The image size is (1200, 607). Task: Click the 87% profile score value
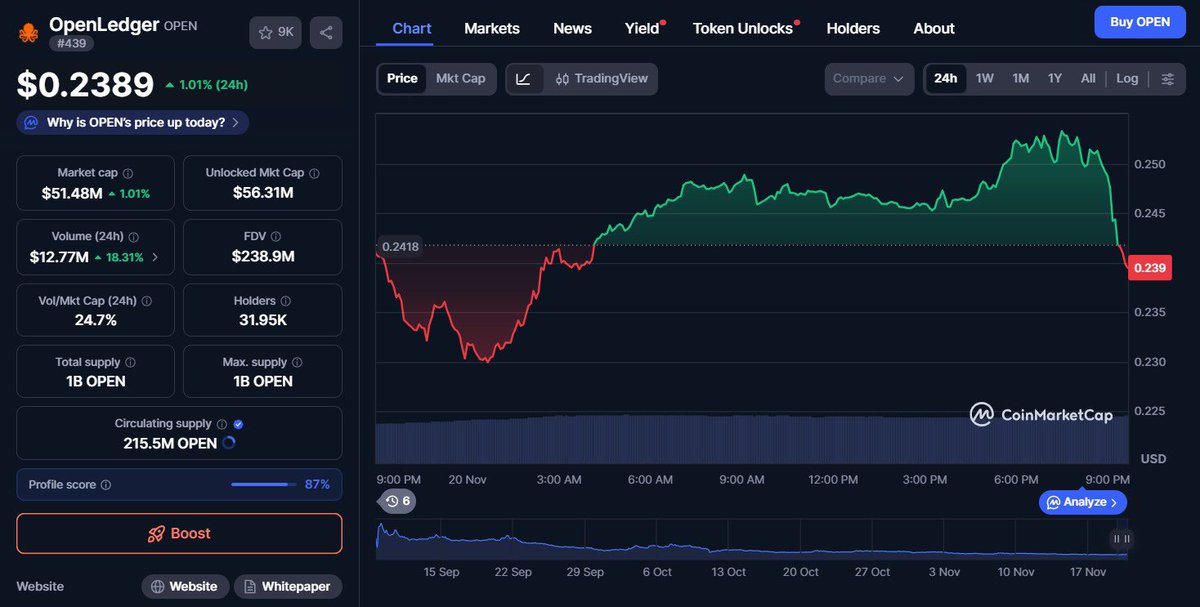(317, 485)
